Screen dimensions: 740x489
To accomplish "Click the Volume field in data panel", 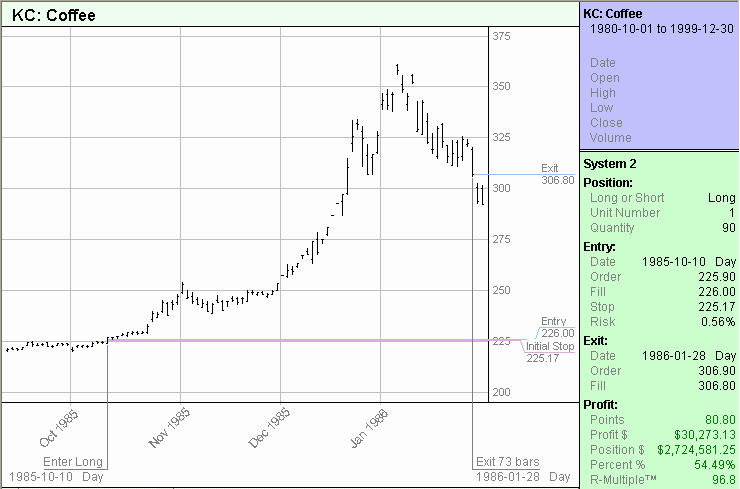I will tap(609, 138).
